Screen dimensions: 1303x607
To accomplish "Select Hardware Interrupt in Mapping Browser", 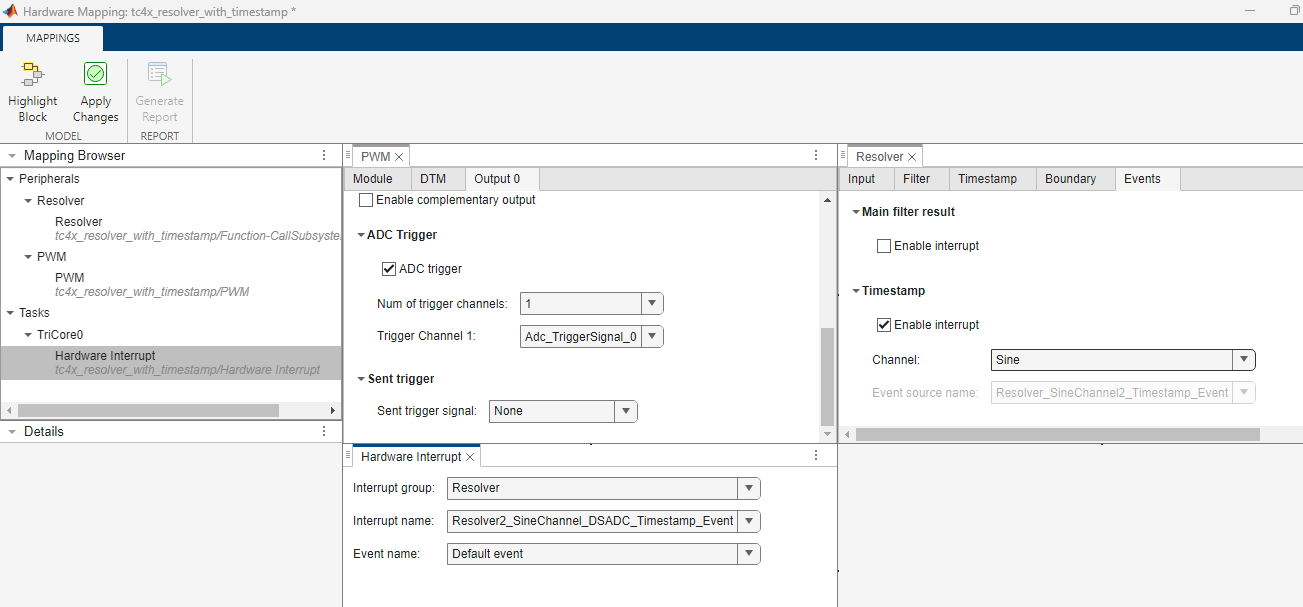I will point(105,356).
